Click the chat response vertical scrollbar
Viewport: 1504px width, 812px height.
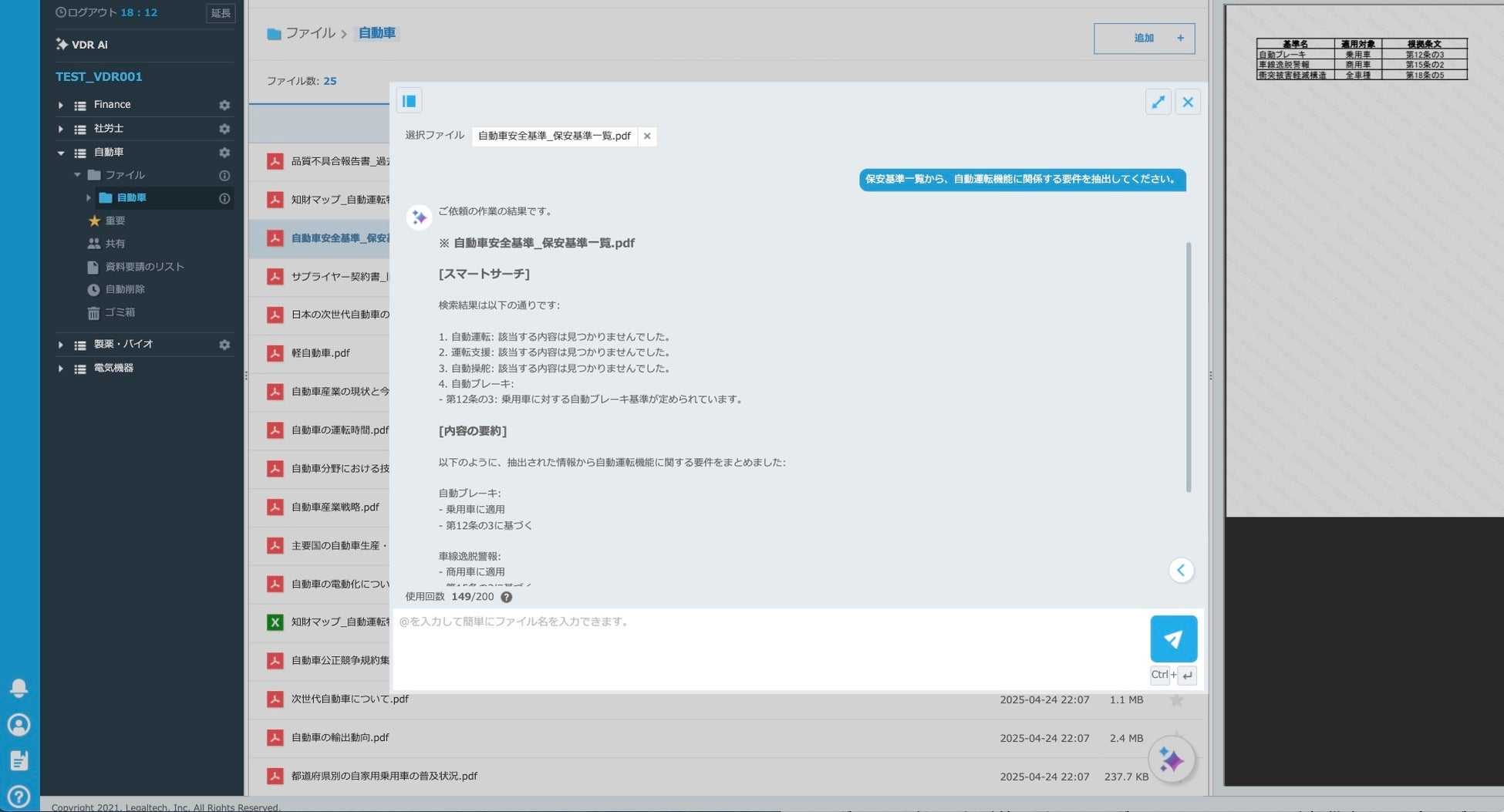tap(1189, 367)
